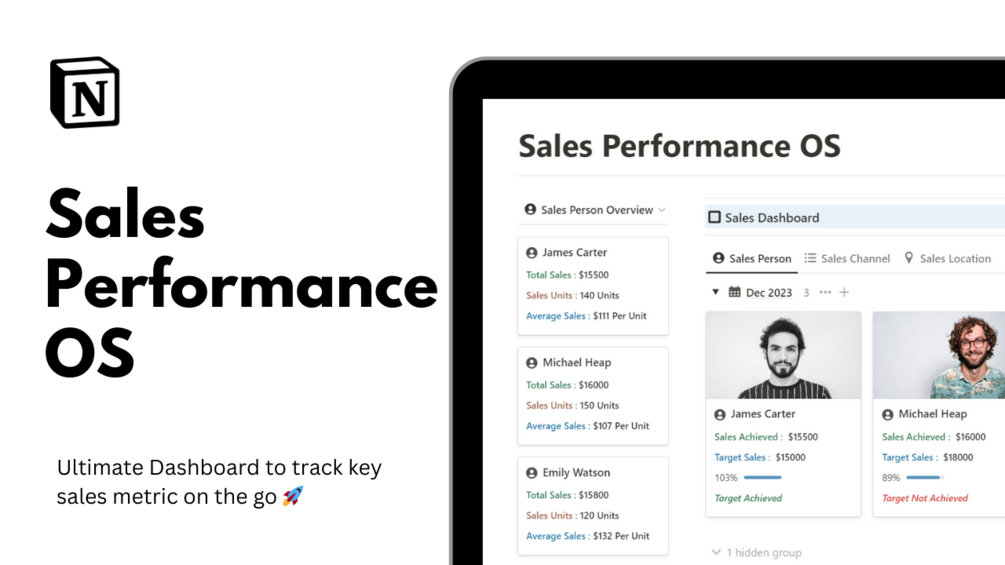Click person icon beside Emily Watson

pyautogui.click(x=531, y=473)
